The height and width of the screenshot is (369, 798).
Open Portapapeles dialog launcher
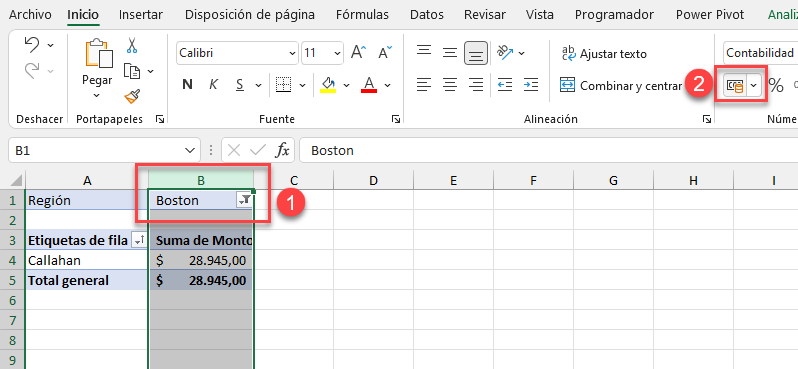(160, 119)
